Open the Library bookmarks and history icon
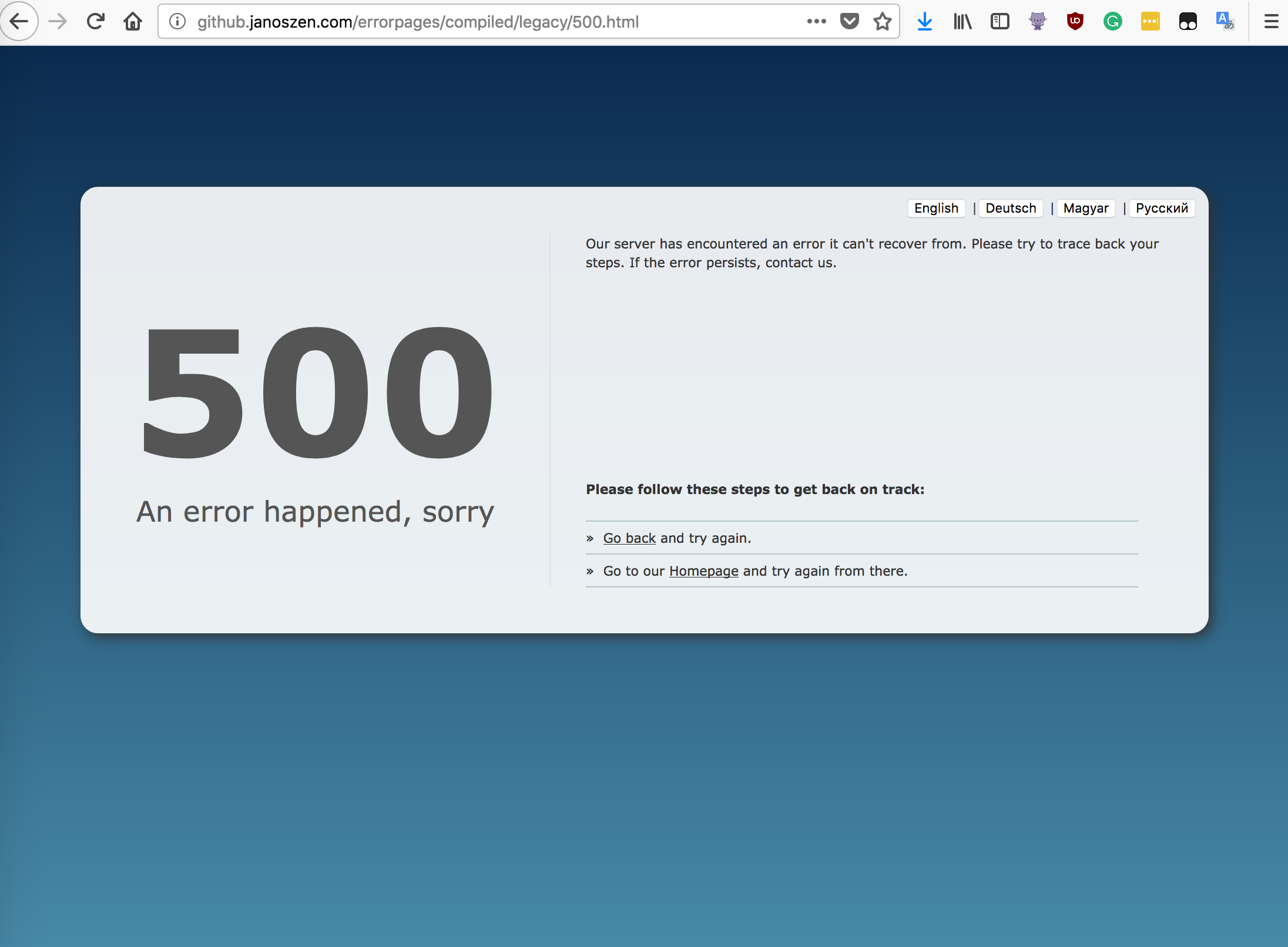 coord(962,22)
